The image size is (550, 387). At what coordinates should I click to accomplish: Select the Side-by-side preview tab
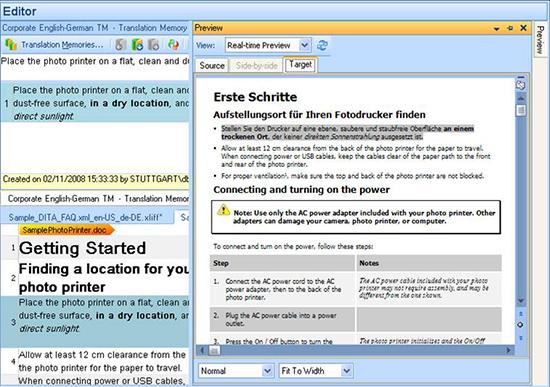coord(256,66)
